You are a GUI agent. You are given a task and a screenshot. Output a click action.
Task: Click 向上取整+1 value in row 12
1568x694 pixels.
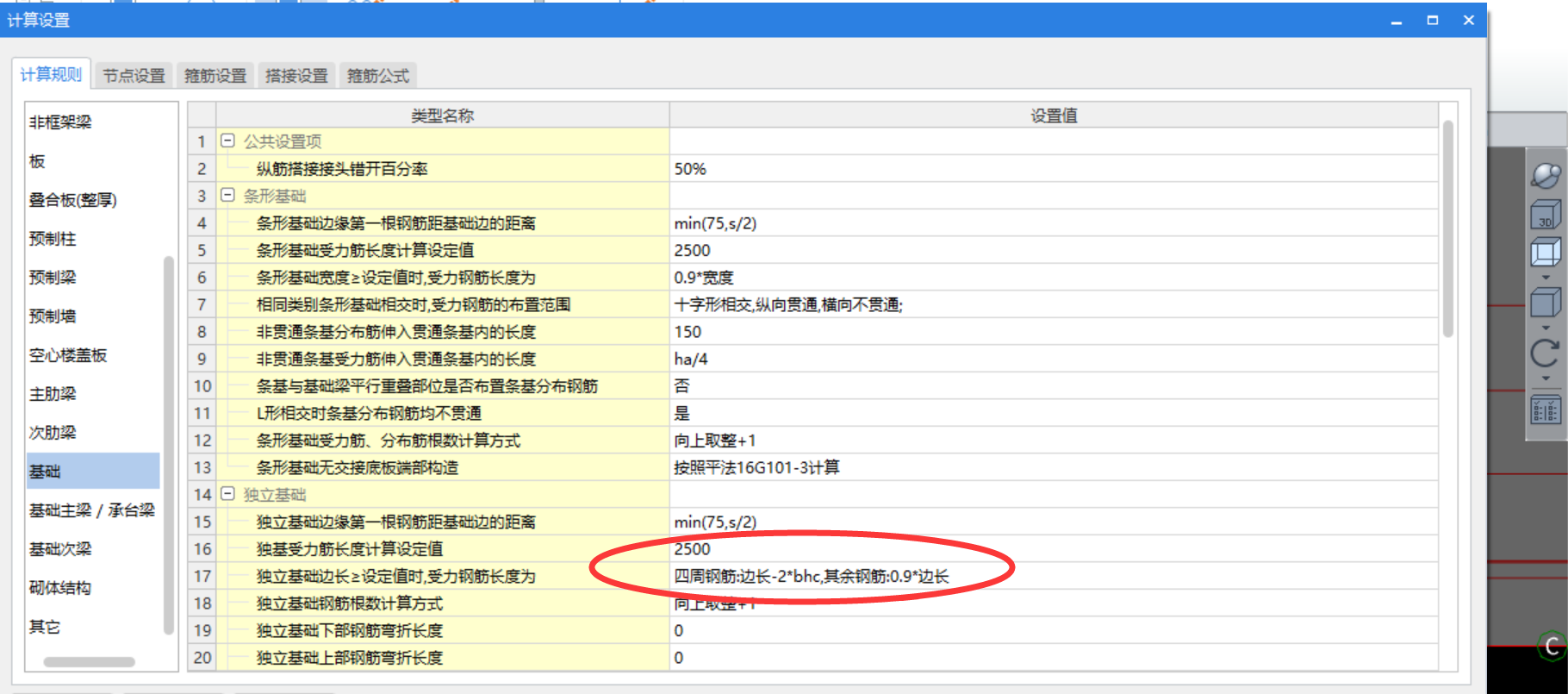tap(1054, 441)
